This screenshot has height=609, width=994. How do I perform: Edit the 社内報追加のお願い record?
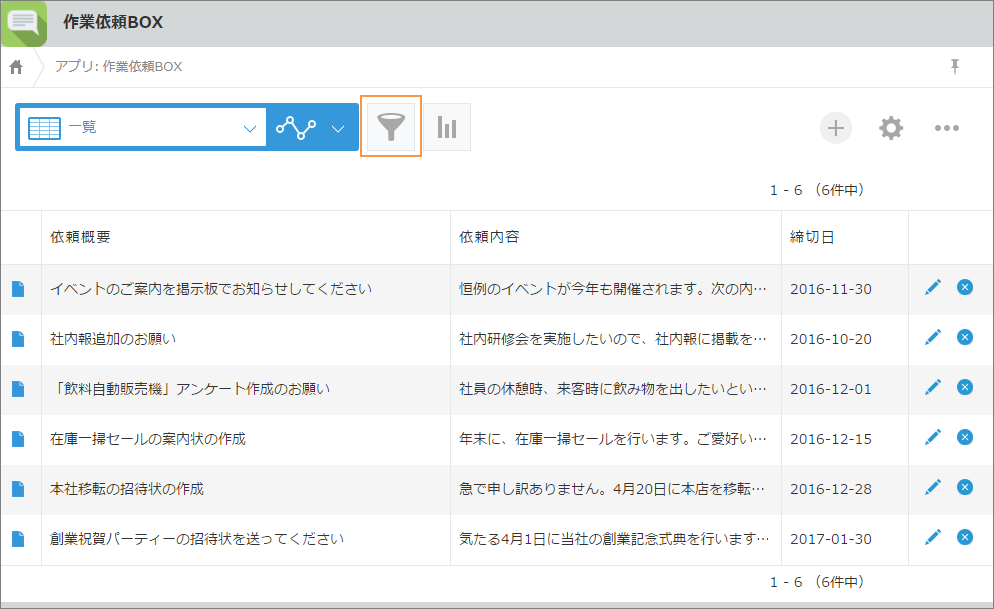pos(933,338)
